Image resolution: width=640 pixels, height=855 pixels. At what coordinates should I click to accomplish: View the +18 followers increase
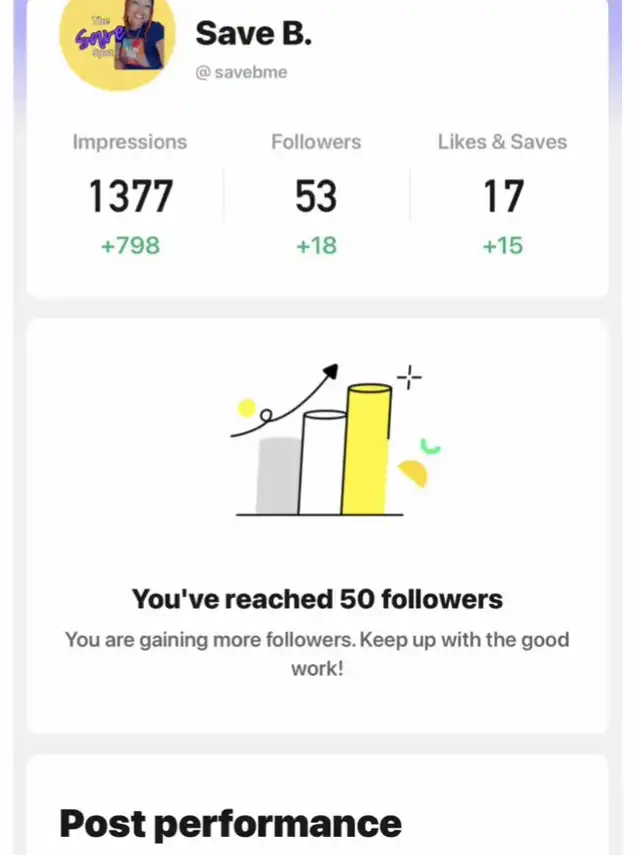click(316, 245)
